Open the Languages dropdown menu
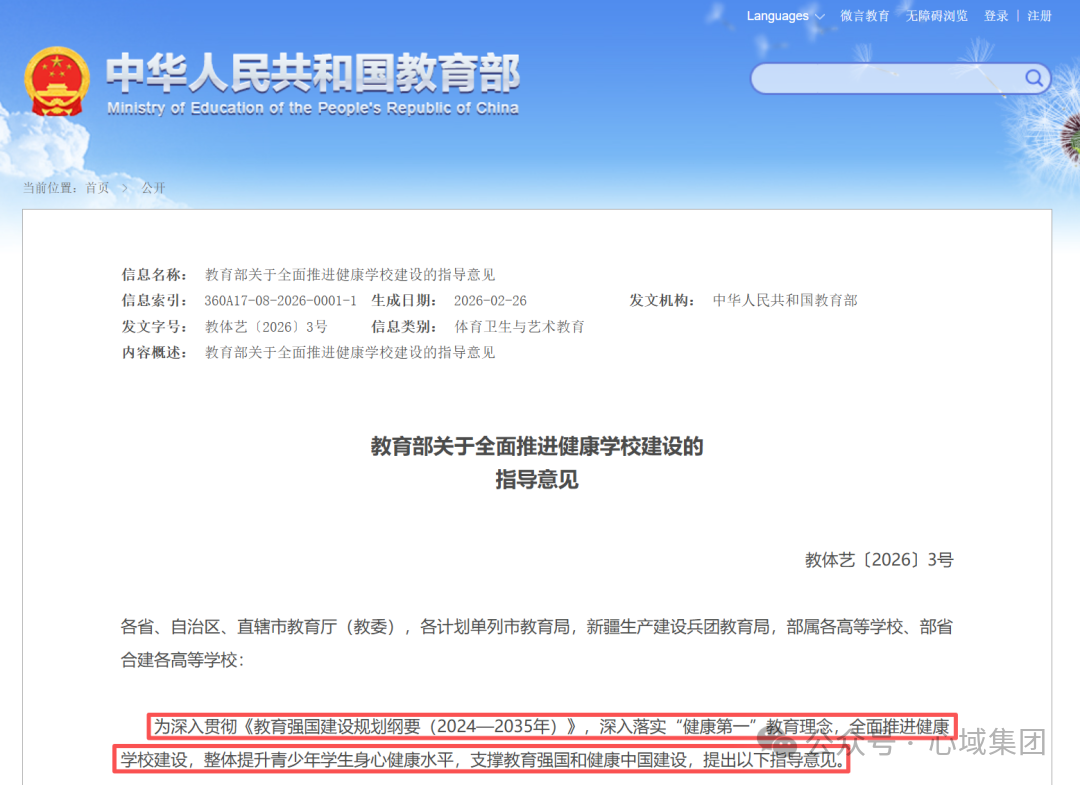The height and width of the screenshot is (785, 1080). tap(778, 16)
